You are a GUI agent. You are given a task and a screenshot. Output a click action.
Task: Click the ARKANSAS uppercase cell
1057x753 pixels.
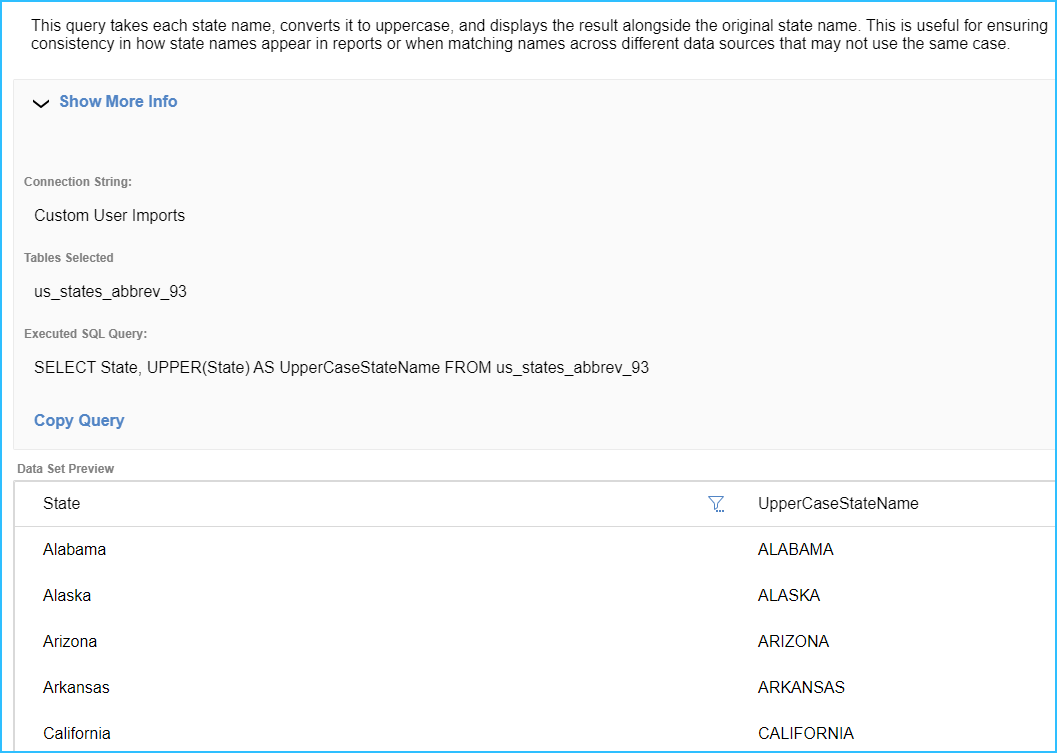(x=801, y=687)
